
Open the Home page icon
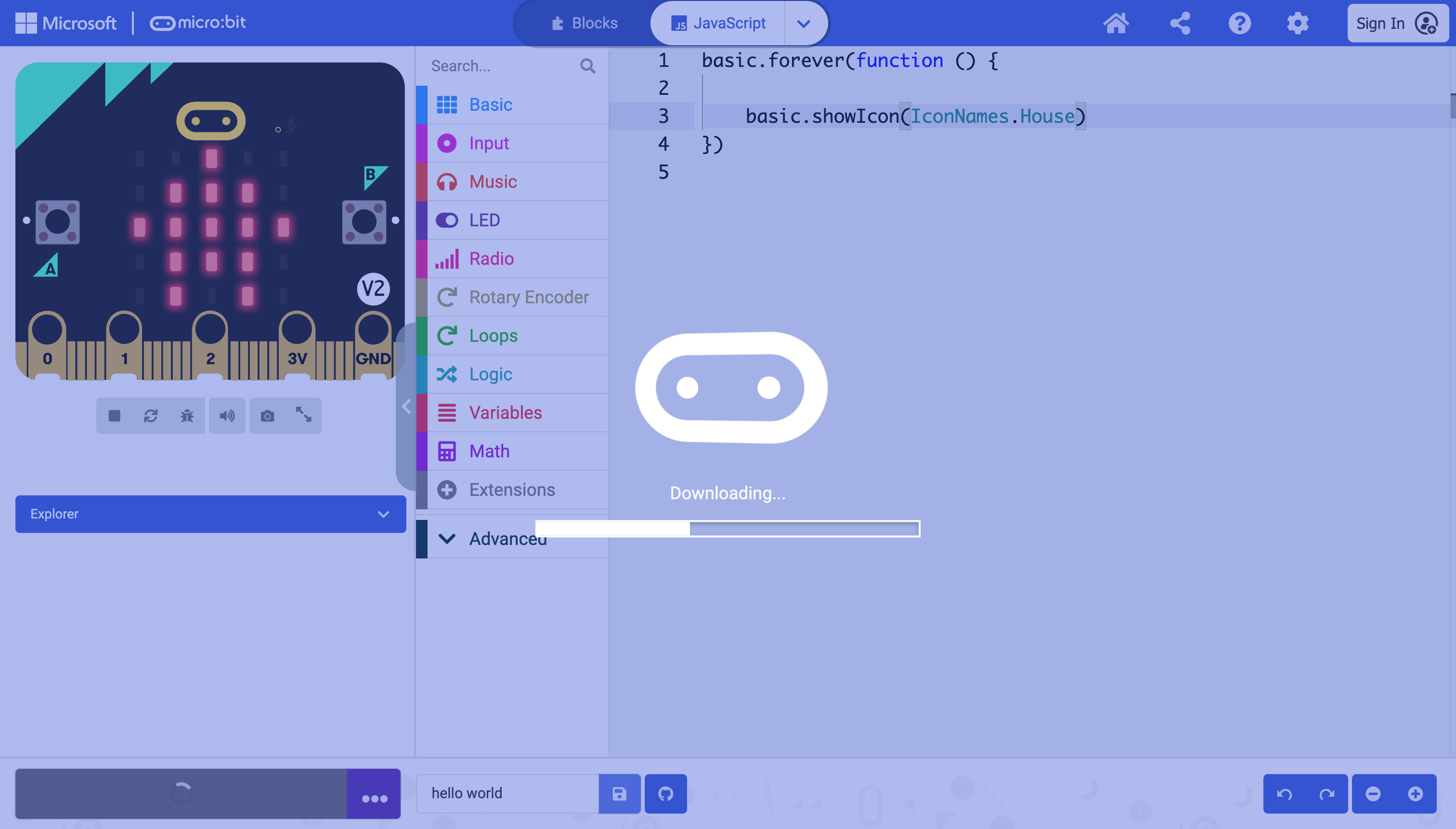[x=1116, y=23]
